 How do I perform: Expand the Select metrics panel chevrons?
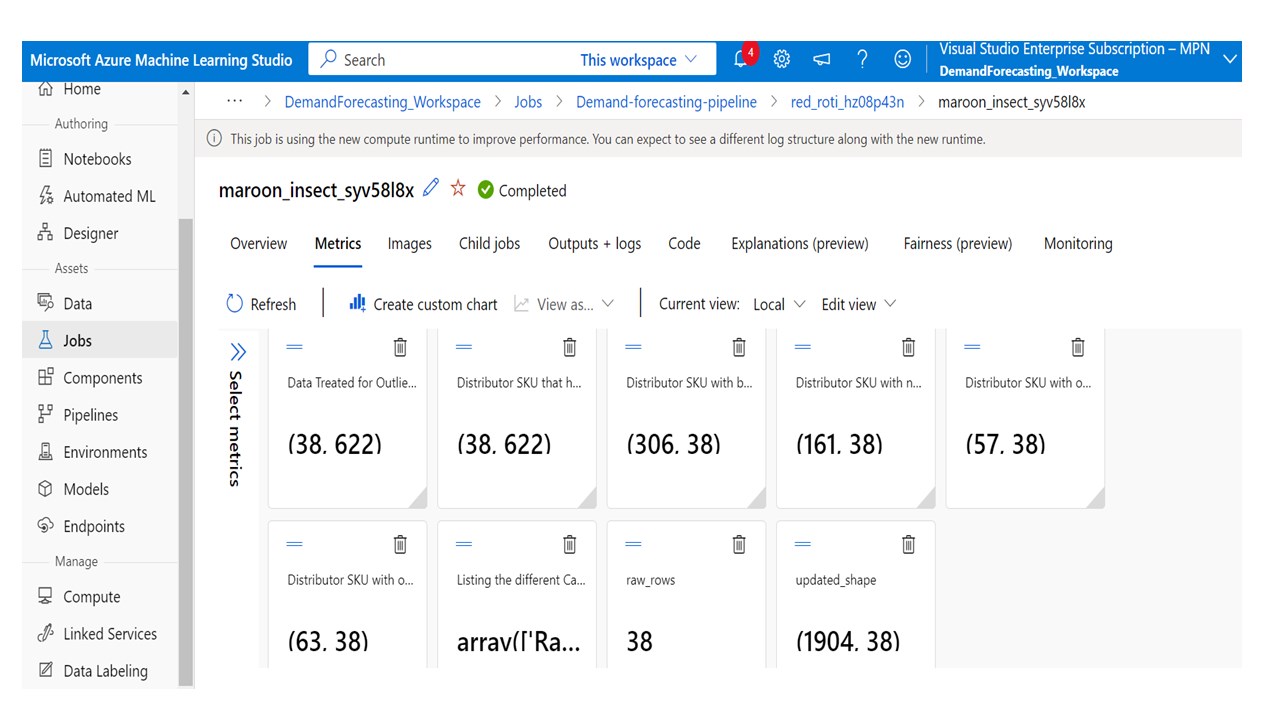tap(238, 351)
